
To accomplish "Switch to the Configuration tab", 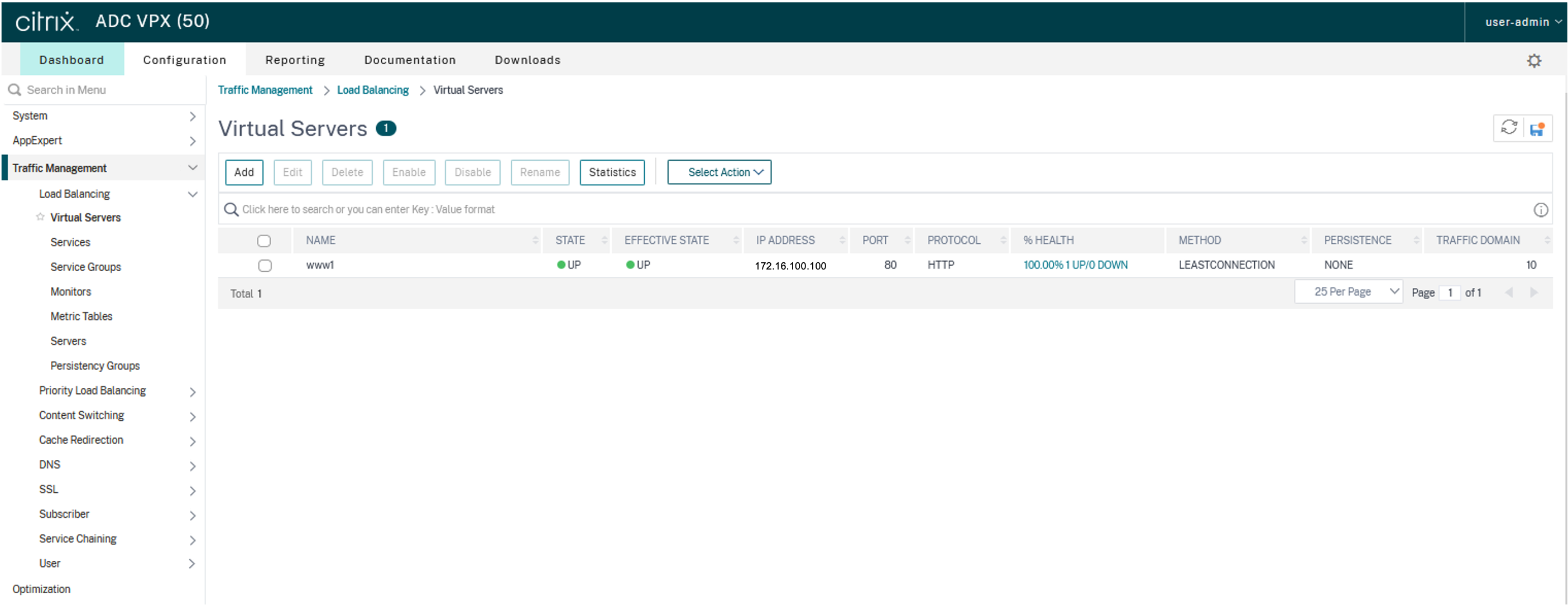I will [x=184, y=60].
